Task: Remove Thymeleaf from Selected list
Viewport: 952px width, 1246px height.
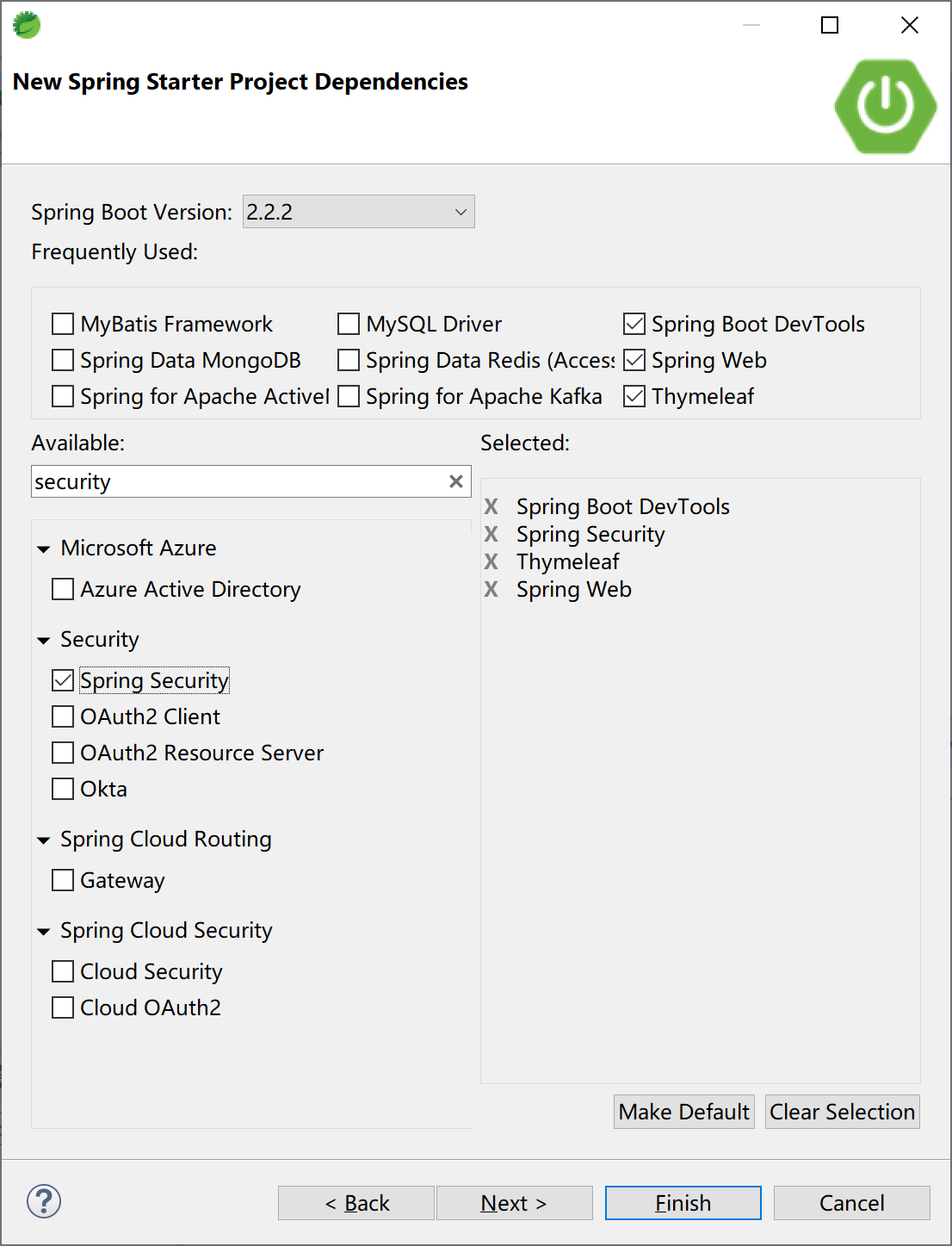Action: click(491, 561)
